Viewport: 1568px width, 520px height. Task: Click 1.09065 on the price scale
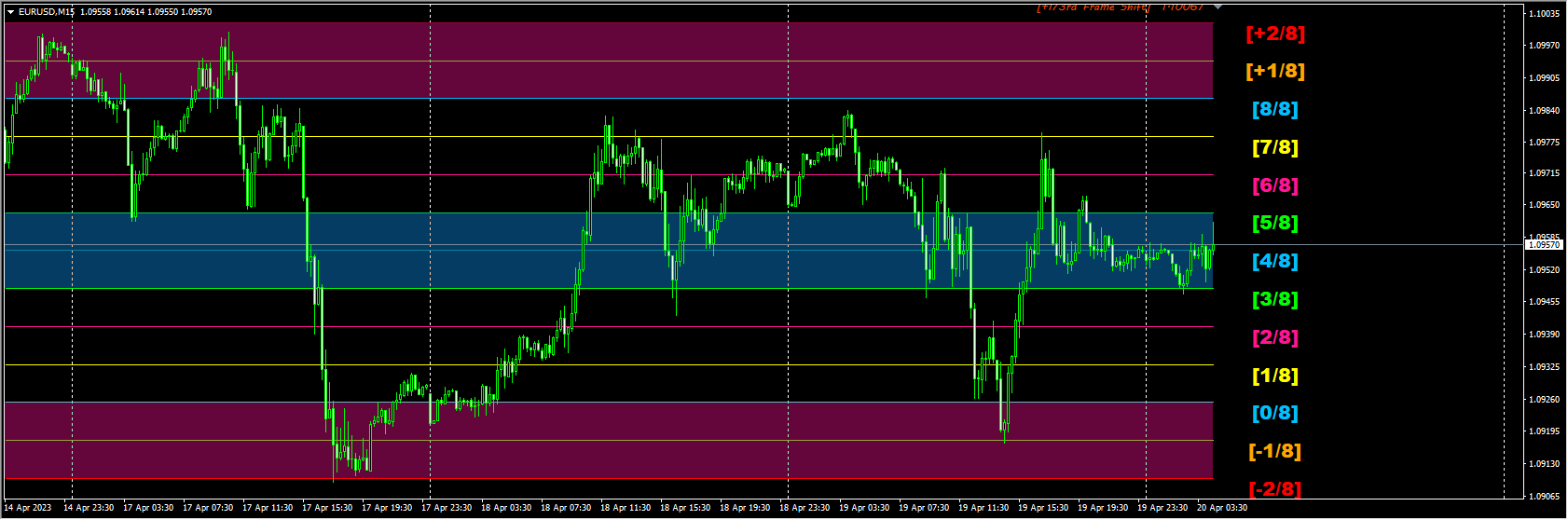[x=1546, y=497]
